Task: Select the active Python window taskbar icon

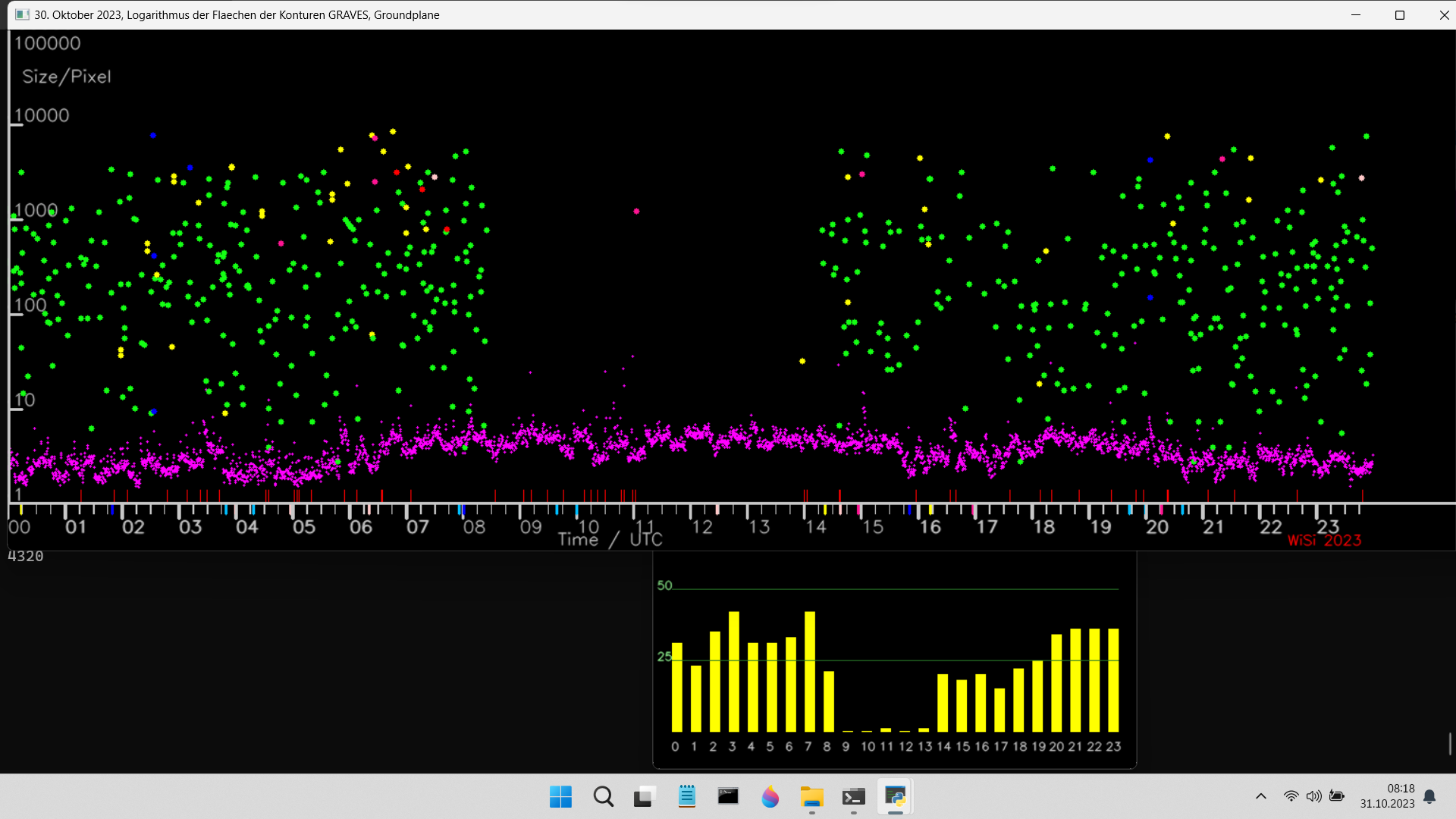Action: (x=896, y=797)
